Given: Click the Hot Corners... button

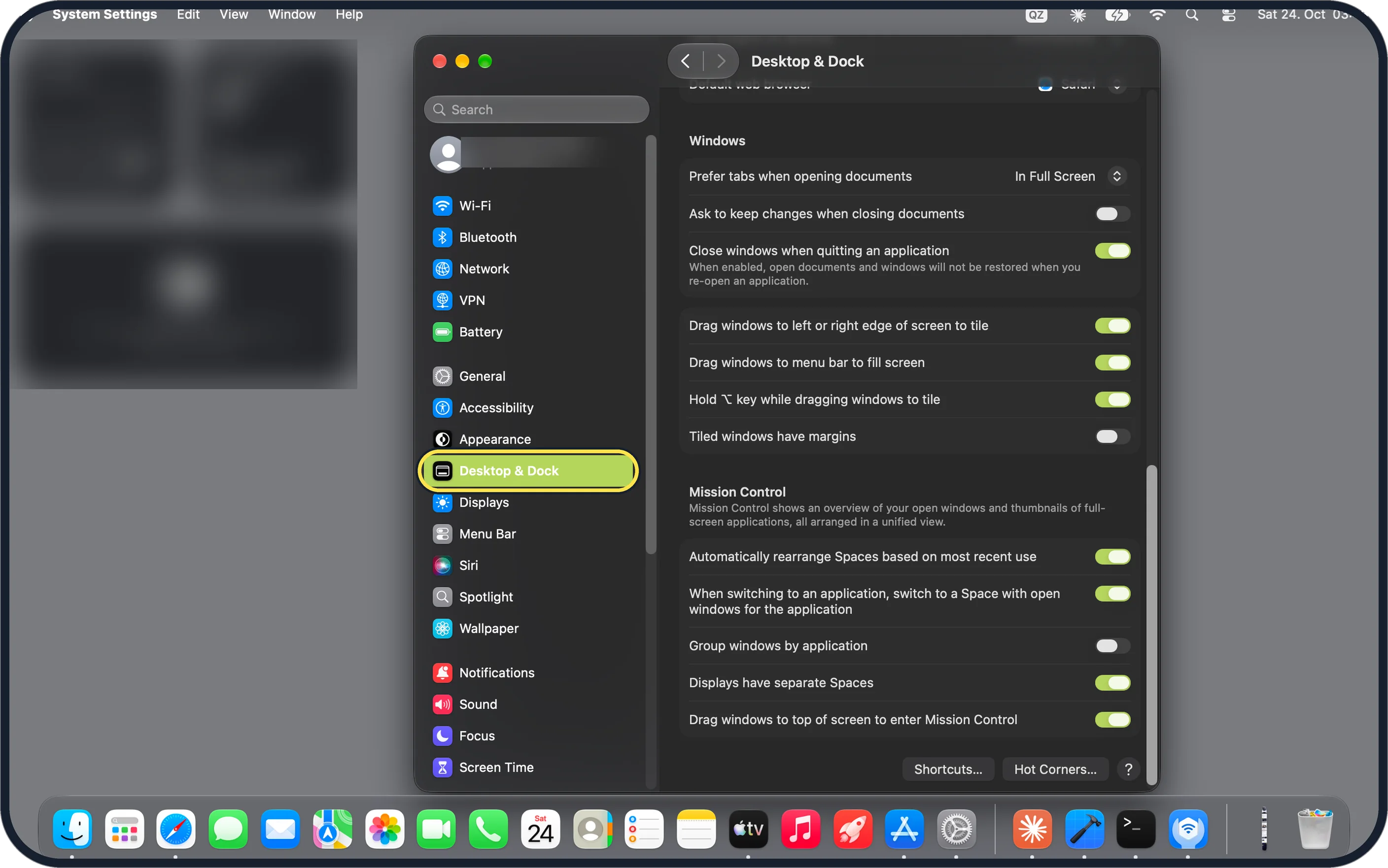Looking at the screenshot, I should pos(1055,769).
